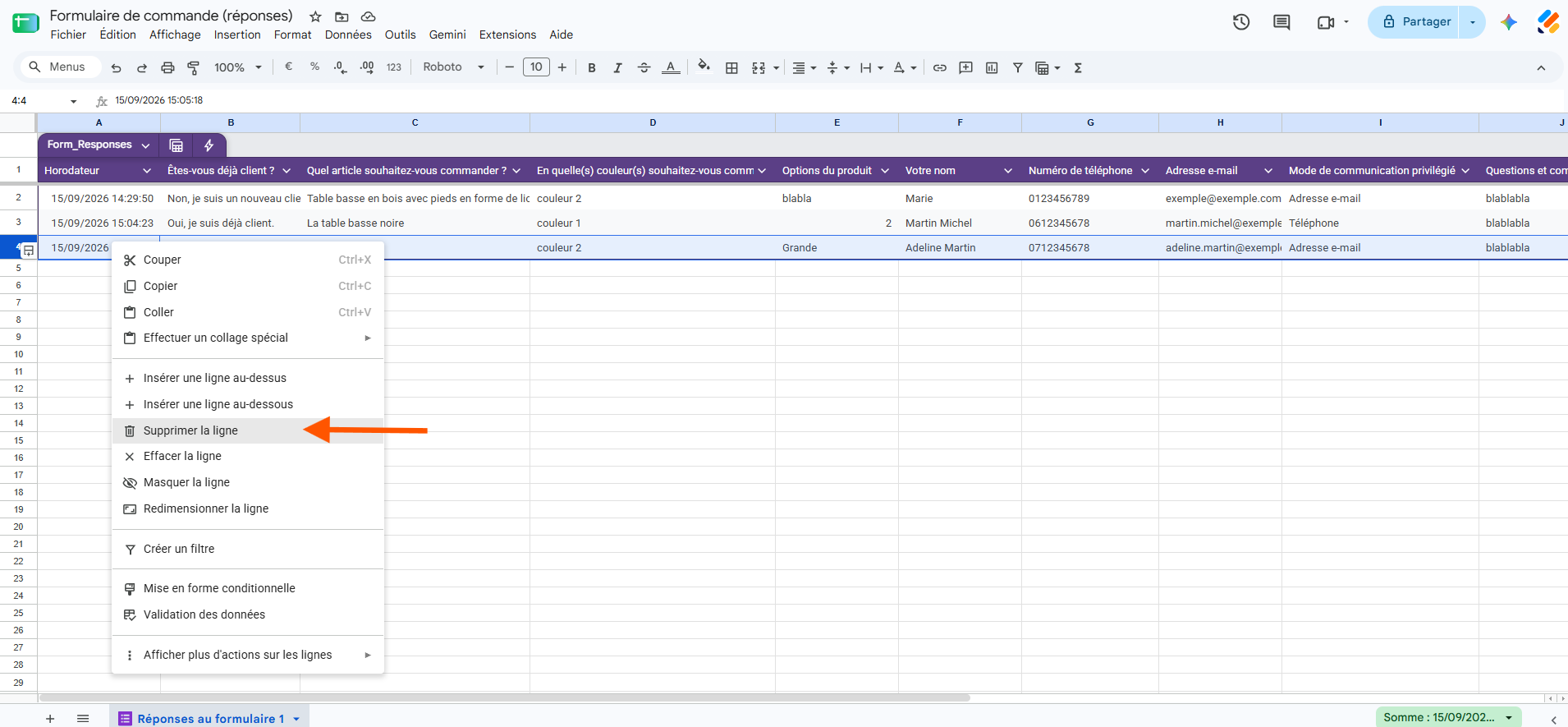Open more number formats 123
Image resolution: width=1568 pixels, height=727 pixels.
point(394,67)
